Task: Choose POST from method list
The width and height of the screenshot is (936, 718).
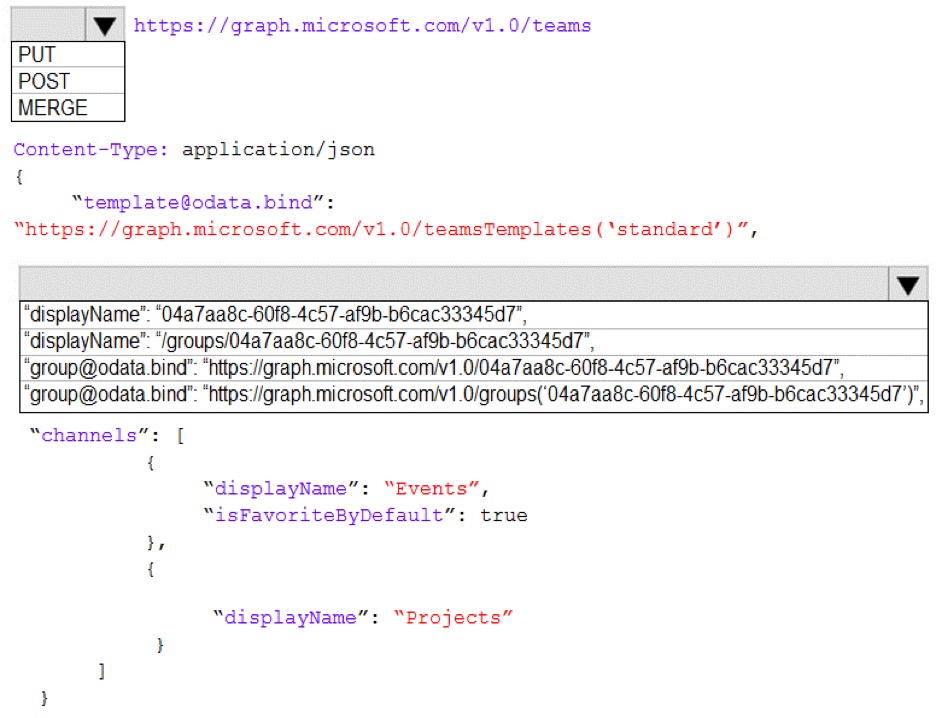Action: click(x=68, y=81)
